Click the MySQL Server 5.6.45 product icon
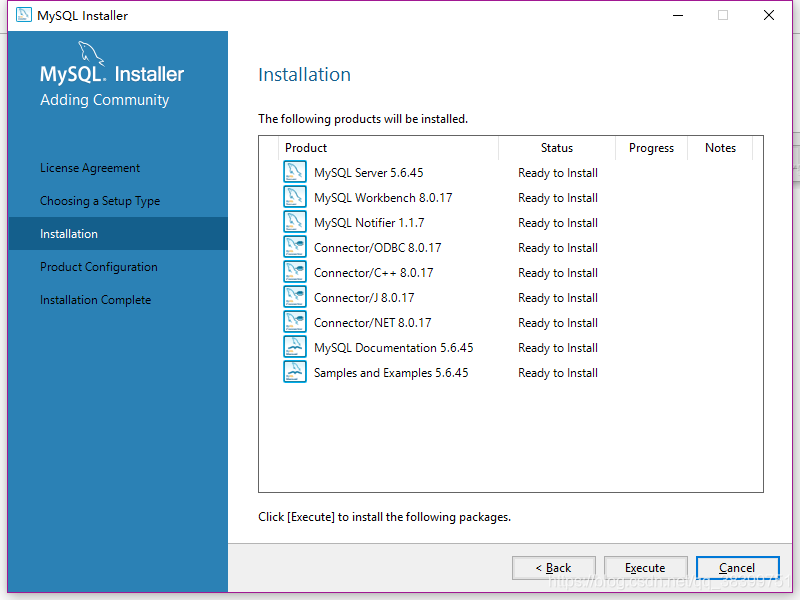 pos(295,172)
